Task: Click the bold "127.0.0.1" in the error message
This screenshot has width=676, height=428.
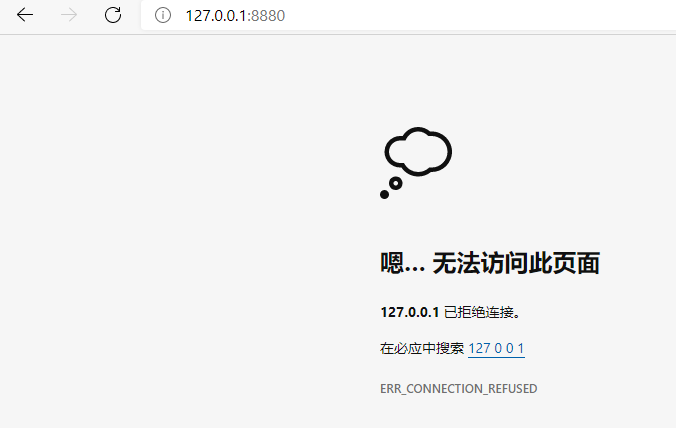Action: 410,312
